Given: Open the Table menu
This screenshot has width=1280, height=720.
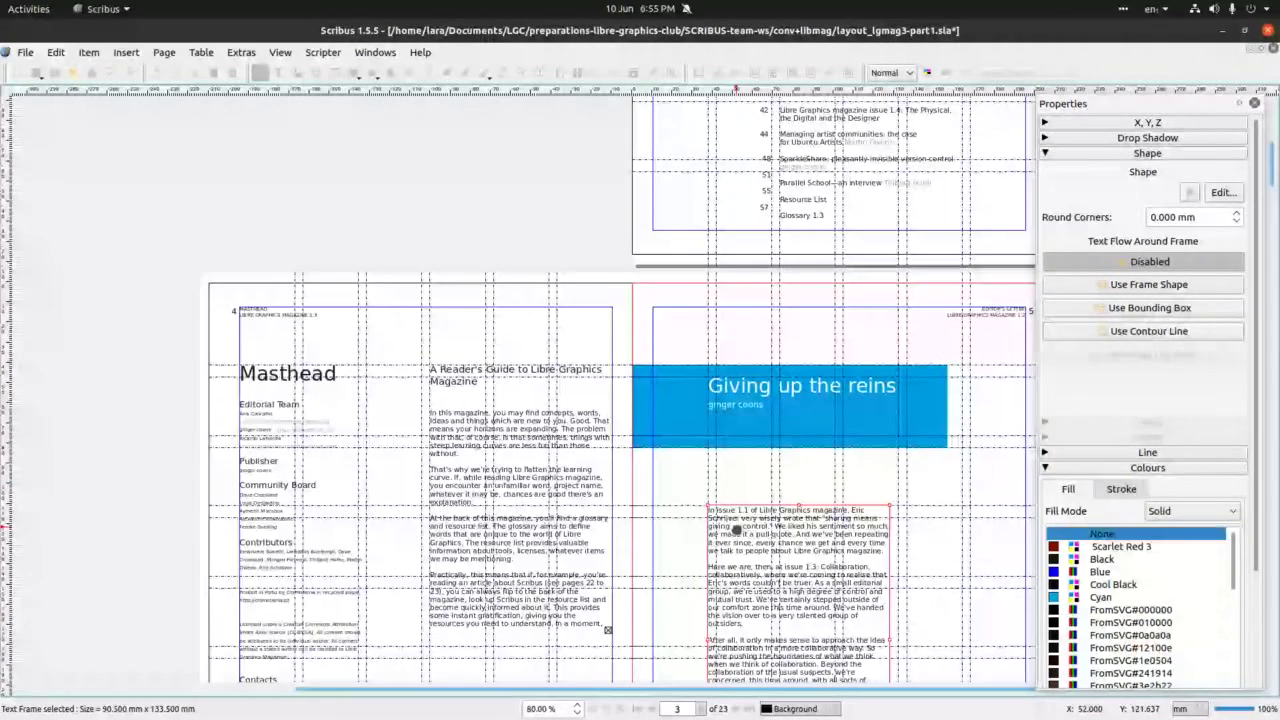Looking at the screenshot, I should click(x=201, y=52).
